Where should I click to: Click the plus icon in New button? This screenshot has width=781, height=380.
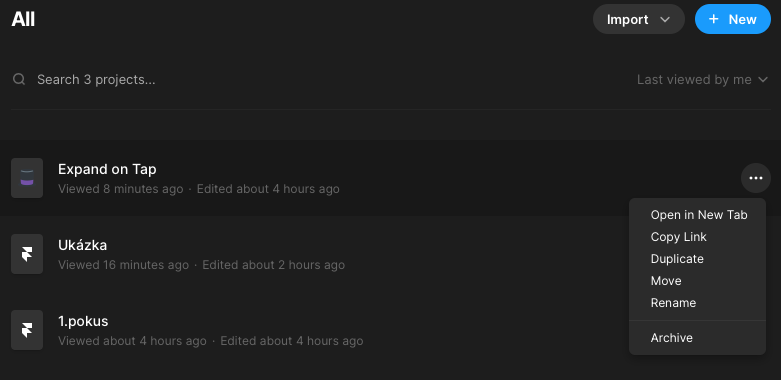[x=713, y=19]
